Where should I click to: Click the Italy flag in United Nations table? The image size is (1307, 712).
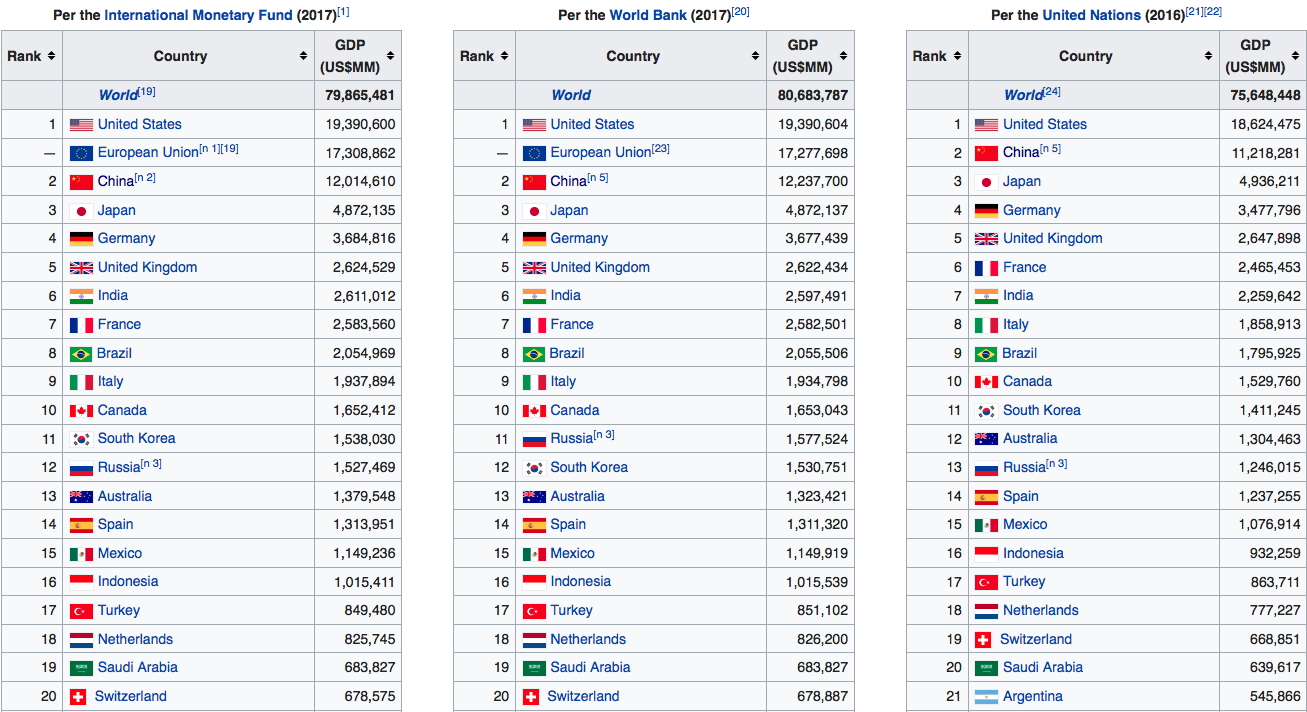(986, 325)
